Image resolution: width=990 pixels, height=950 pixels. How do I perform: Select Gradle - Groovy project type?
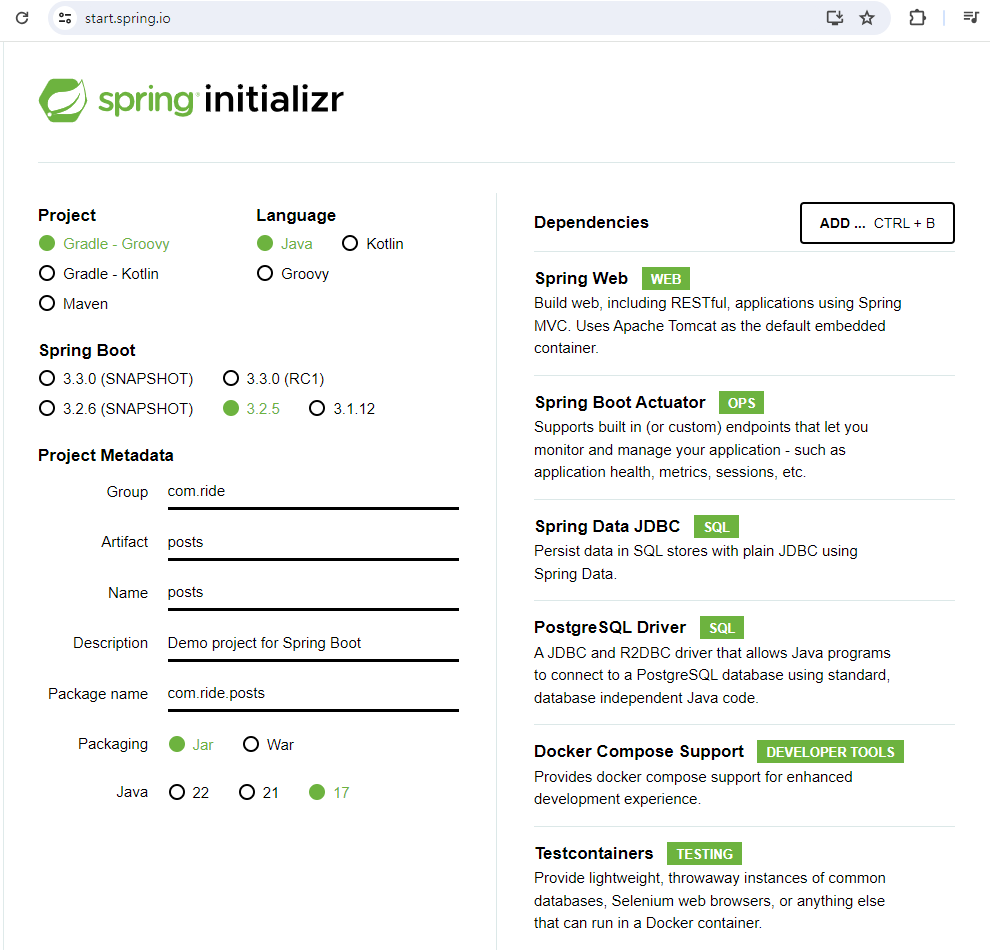104,244
